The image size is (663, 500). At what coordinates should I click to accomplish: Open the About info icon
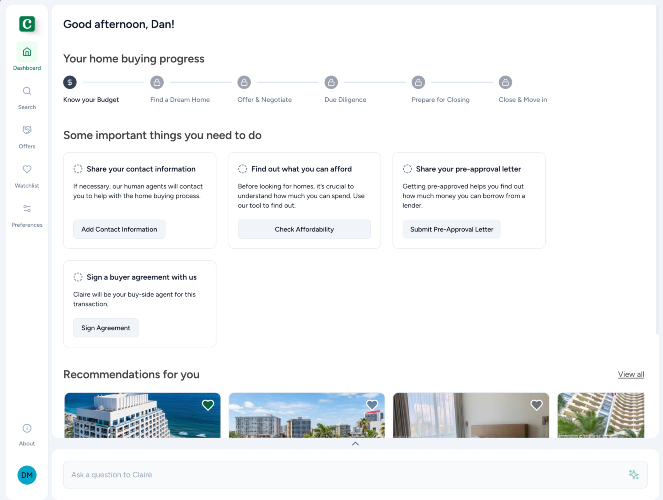(x=27, y=428)
